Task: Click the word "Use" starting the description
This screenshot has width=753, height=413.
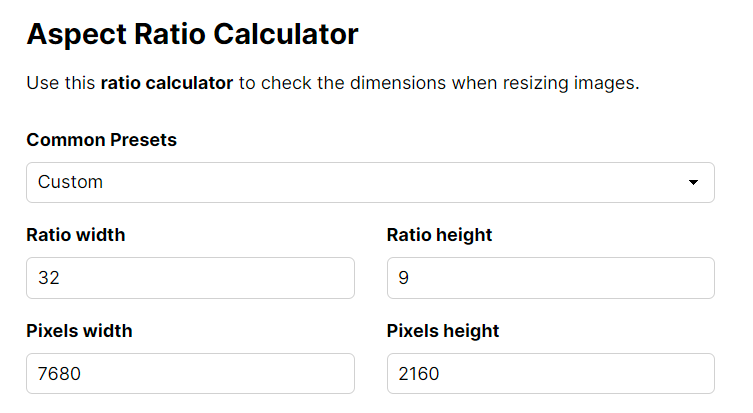Action: 41,83
